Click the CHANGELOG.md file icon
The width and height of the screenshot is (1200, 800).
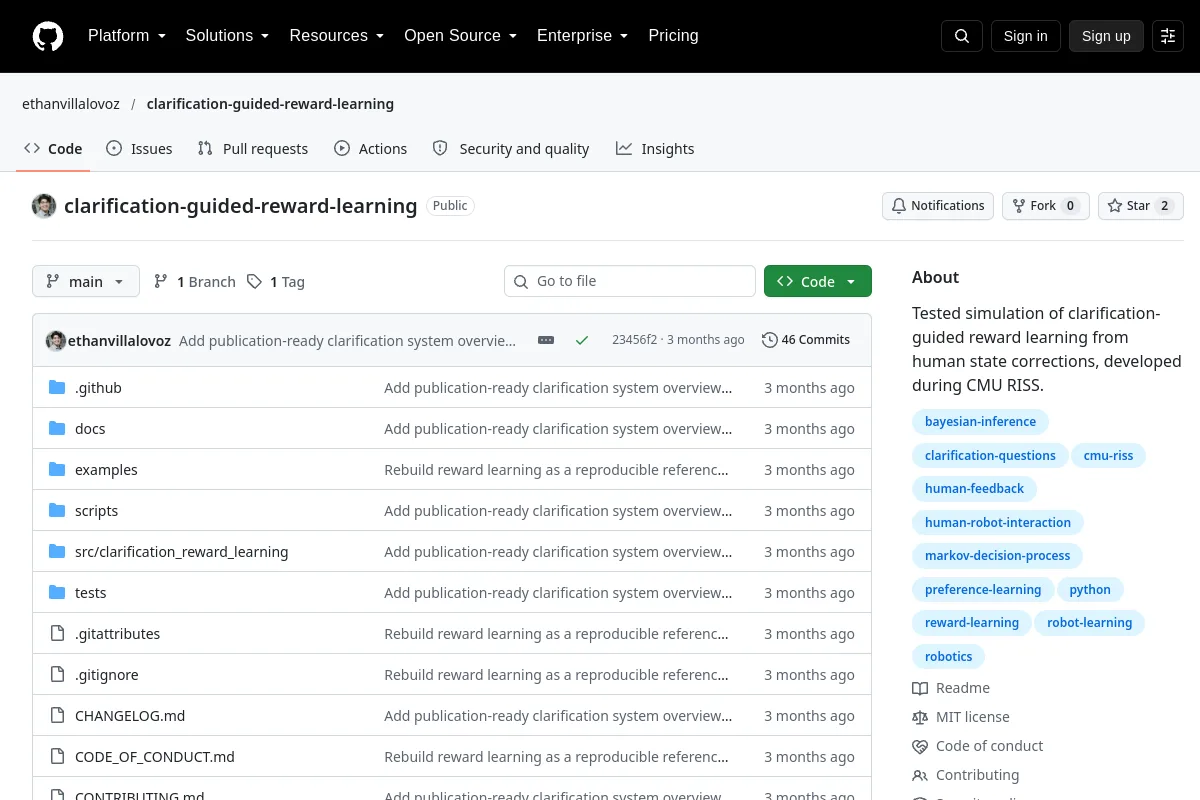[x=57, y=716]
